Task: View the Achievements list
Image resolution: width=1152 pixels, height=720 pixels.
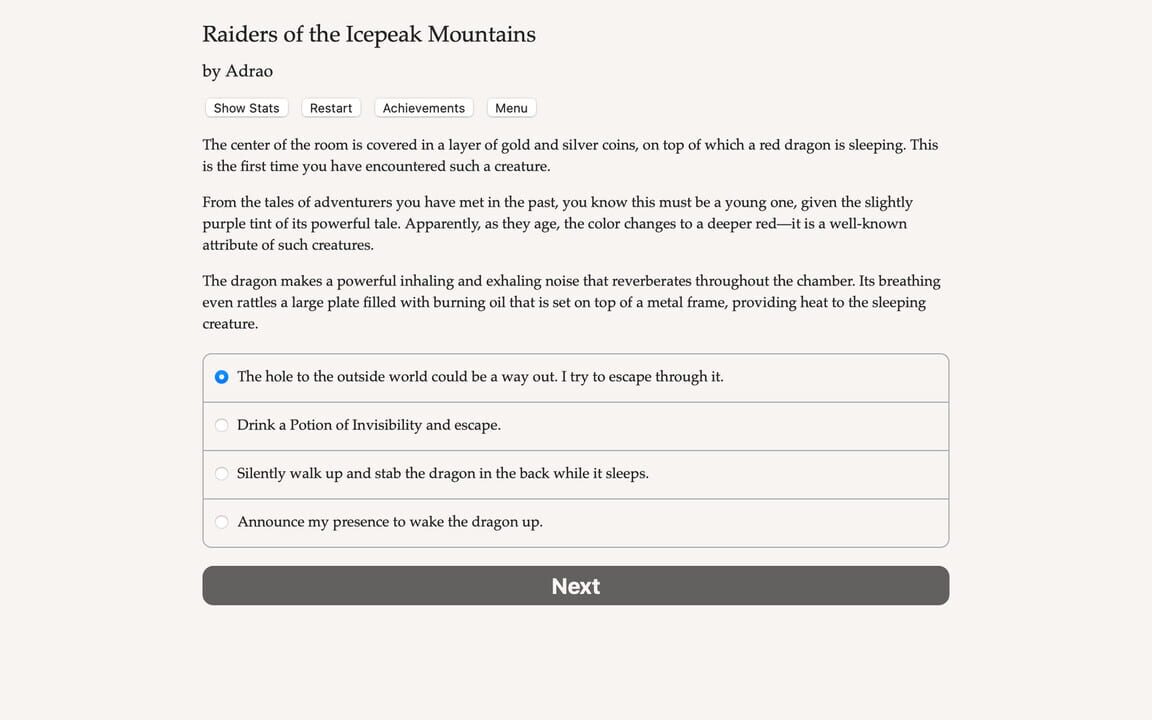Action: [423, 107]
